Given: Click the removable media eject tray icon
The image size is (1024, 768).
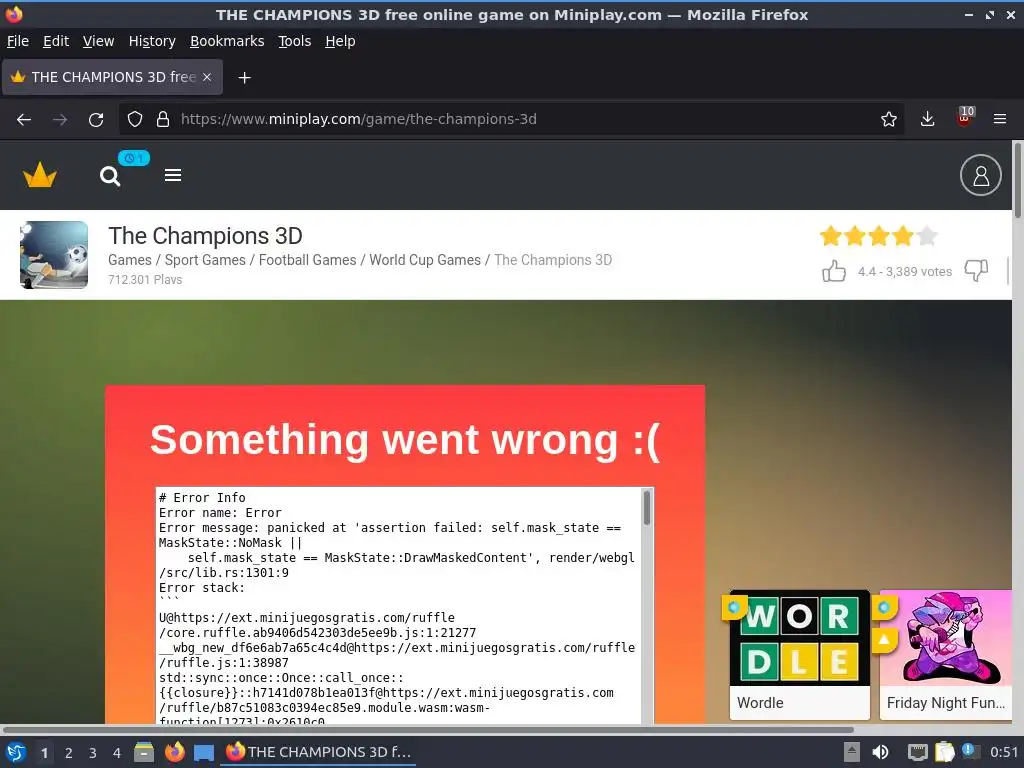Looking at the screenshot, I should click(x=852, y=752).
